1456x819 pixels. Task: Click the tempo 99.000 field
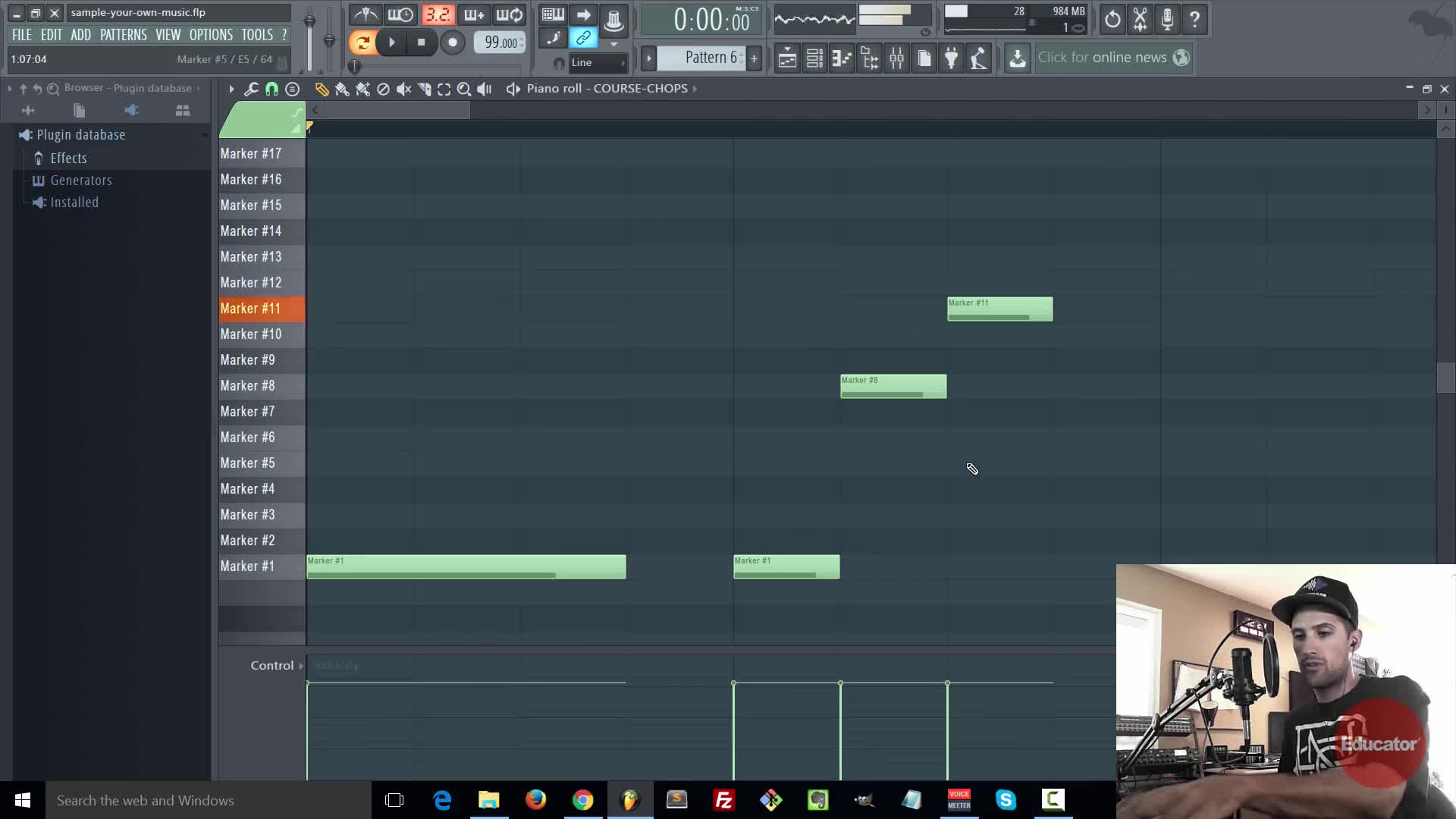tap(500, 42)
